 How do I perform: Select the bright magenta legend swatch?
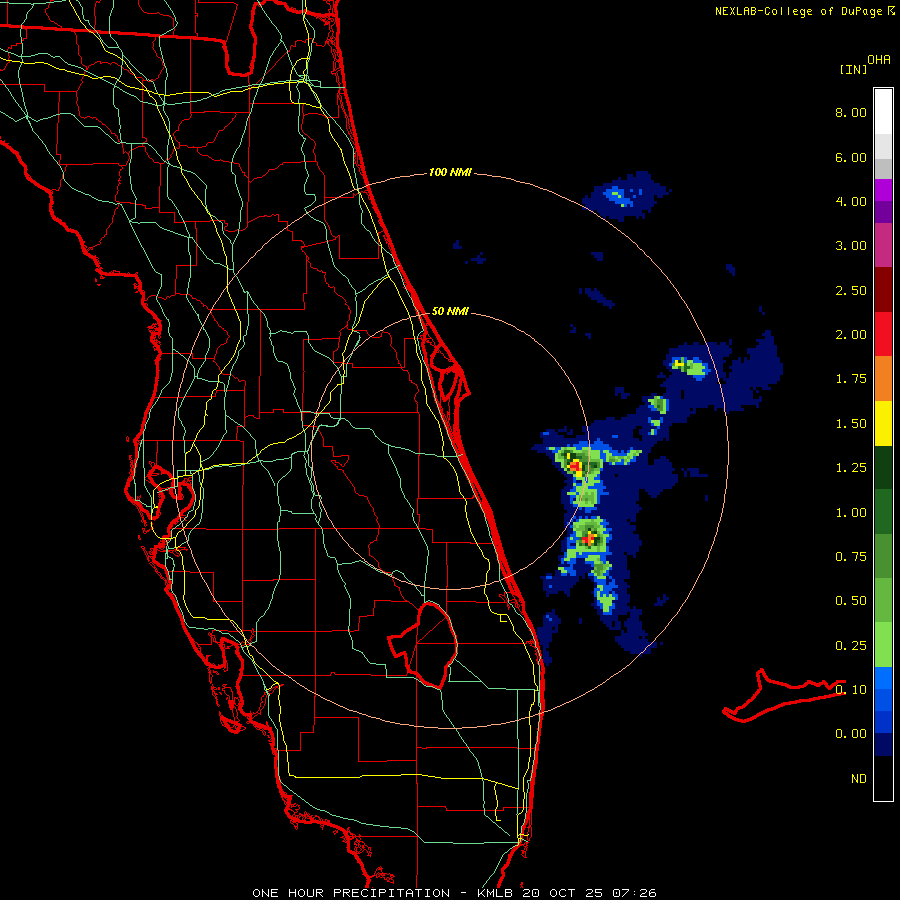(x=883, y=190)
